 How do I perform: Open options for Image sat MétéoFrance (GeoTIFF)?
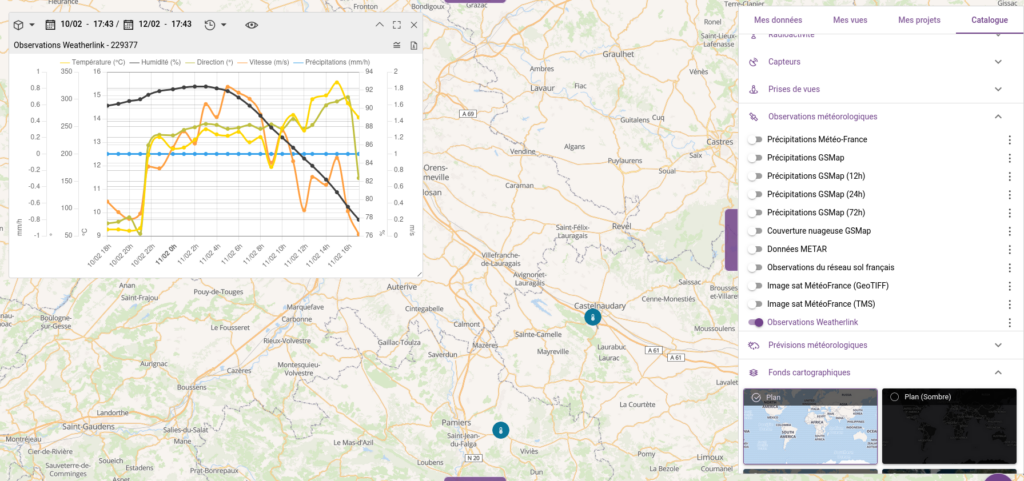point(1010,286)
